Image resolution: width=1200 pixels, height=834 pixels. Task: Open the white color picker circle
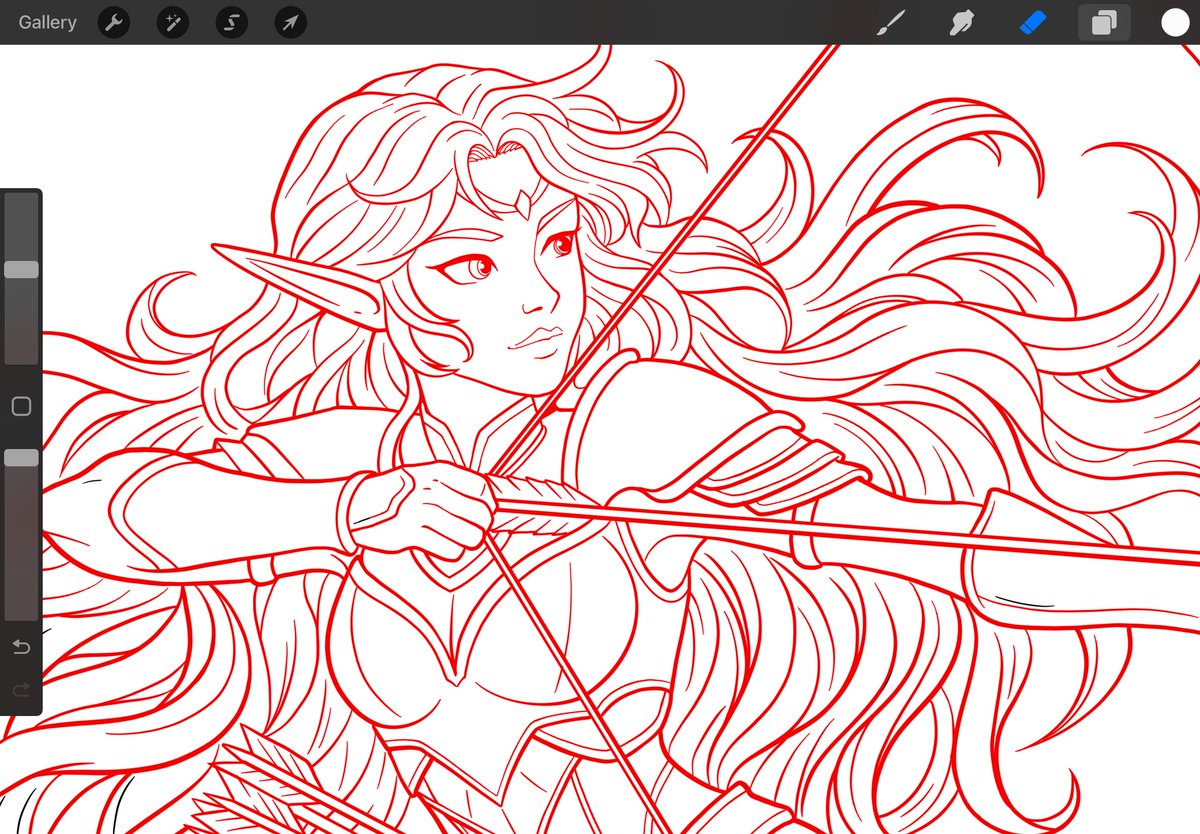click(1175, 22)
